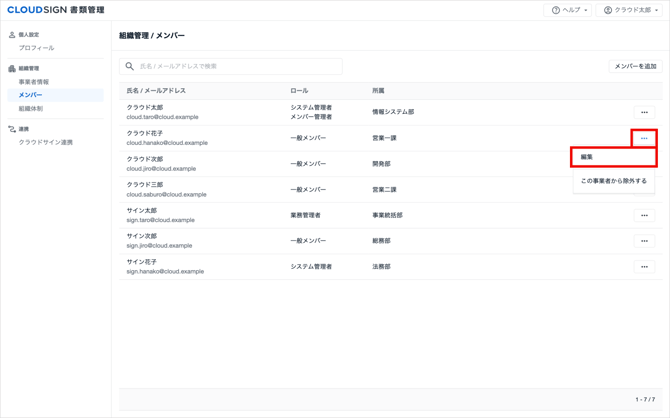Click the 所属 column header
Screen dimensions: 670x418
378,91
